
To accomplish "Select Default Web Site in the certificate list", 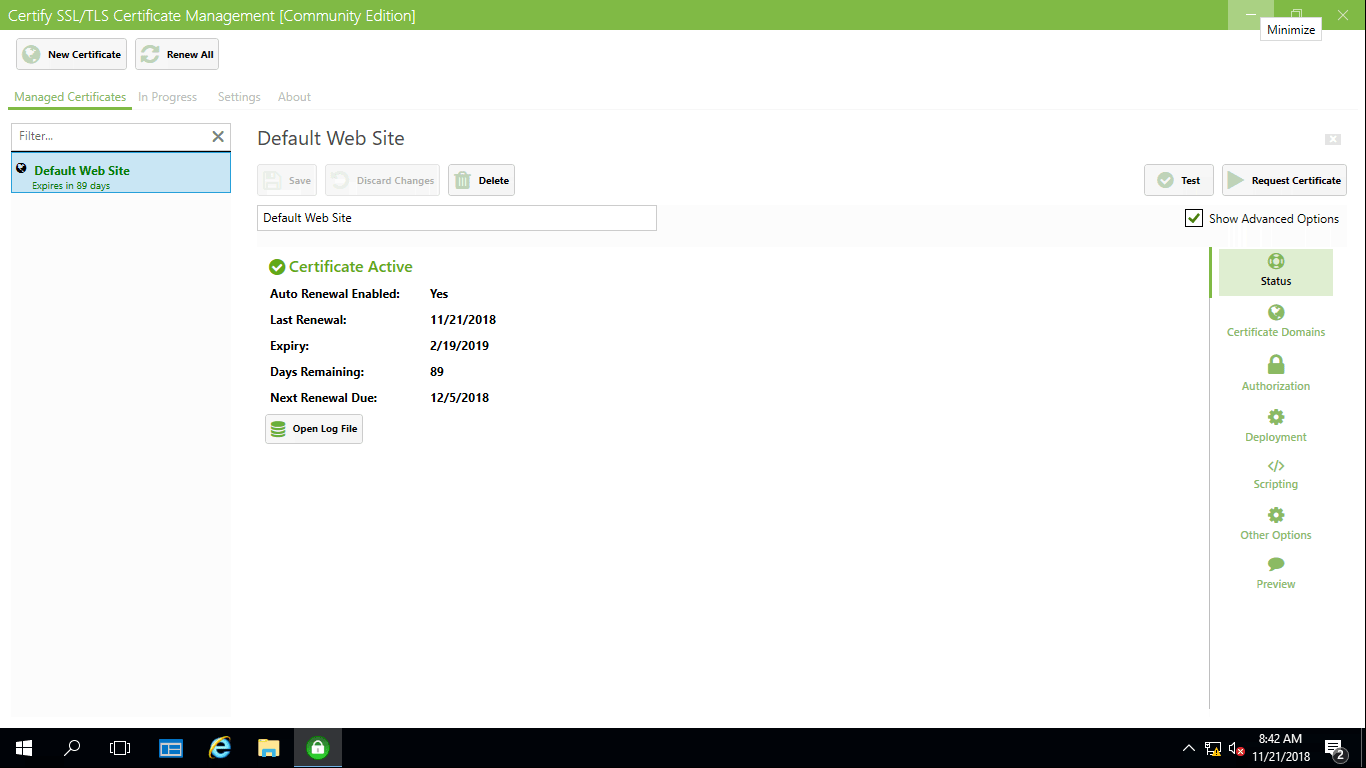I will tap(121, 173).
